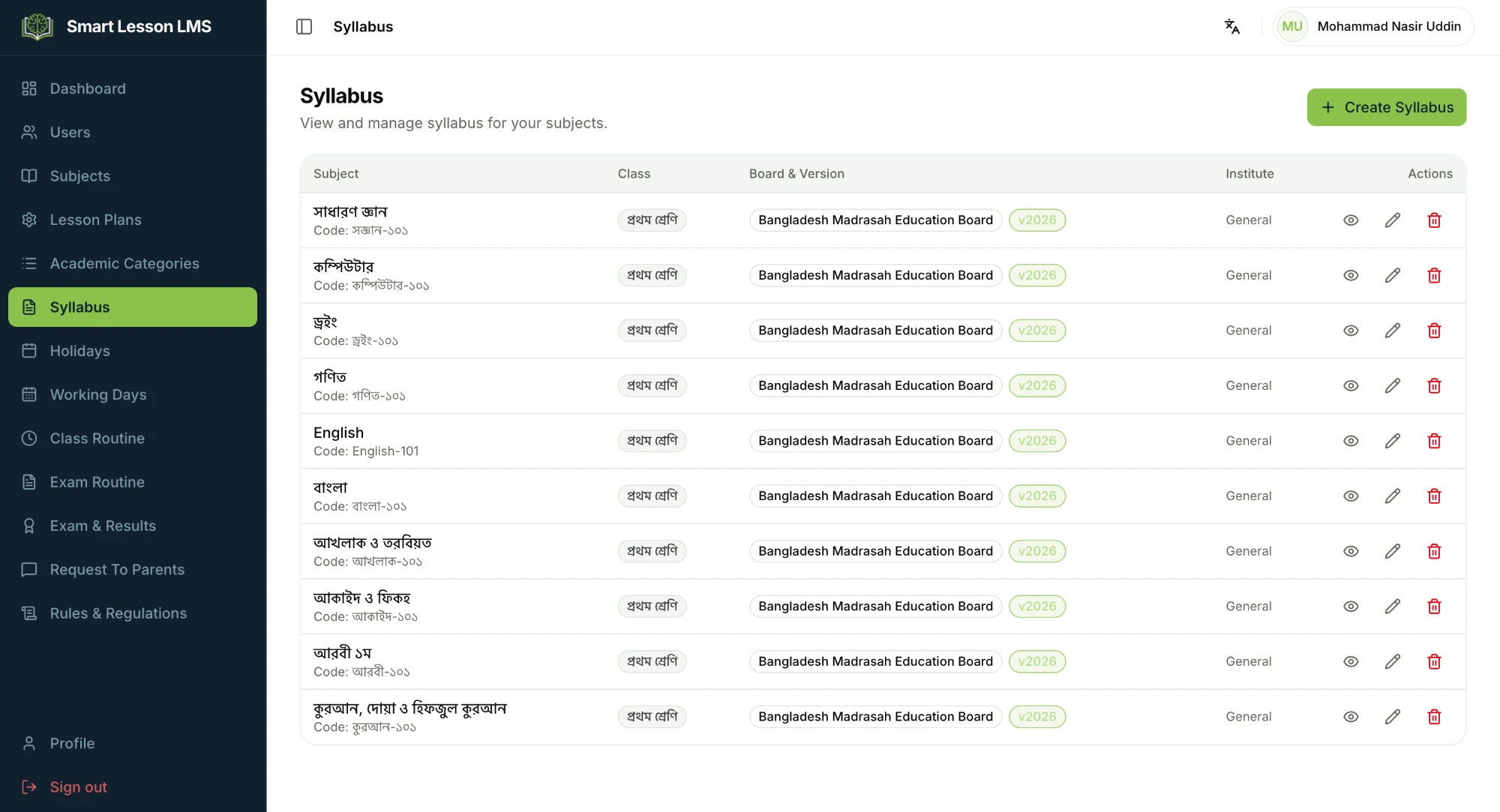
Task: Edit the বাংলা syllabus row
Action: pyautogui.click(x=1393, y=496)
